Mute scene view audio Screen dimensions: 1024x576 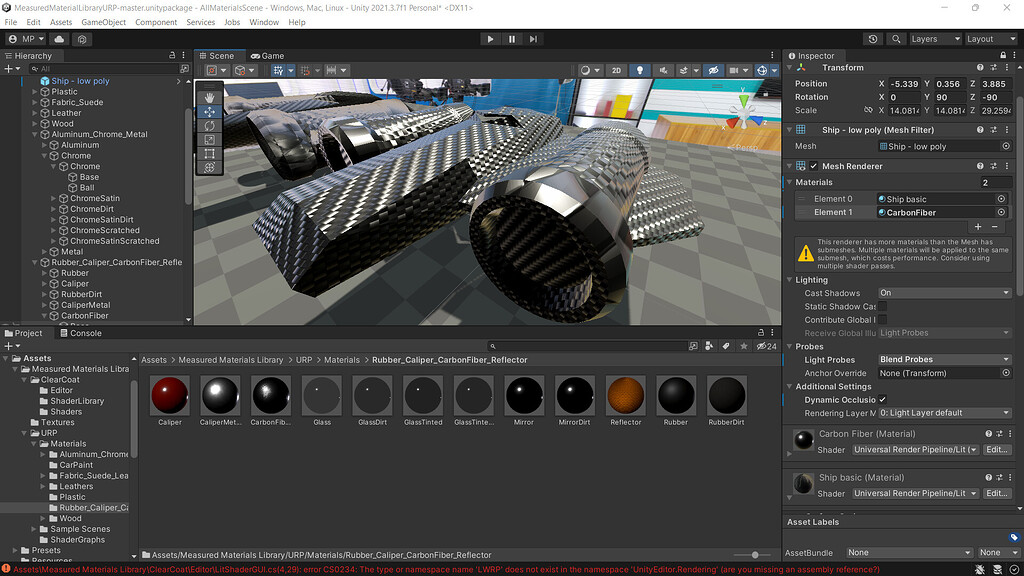tap(664, 70)
